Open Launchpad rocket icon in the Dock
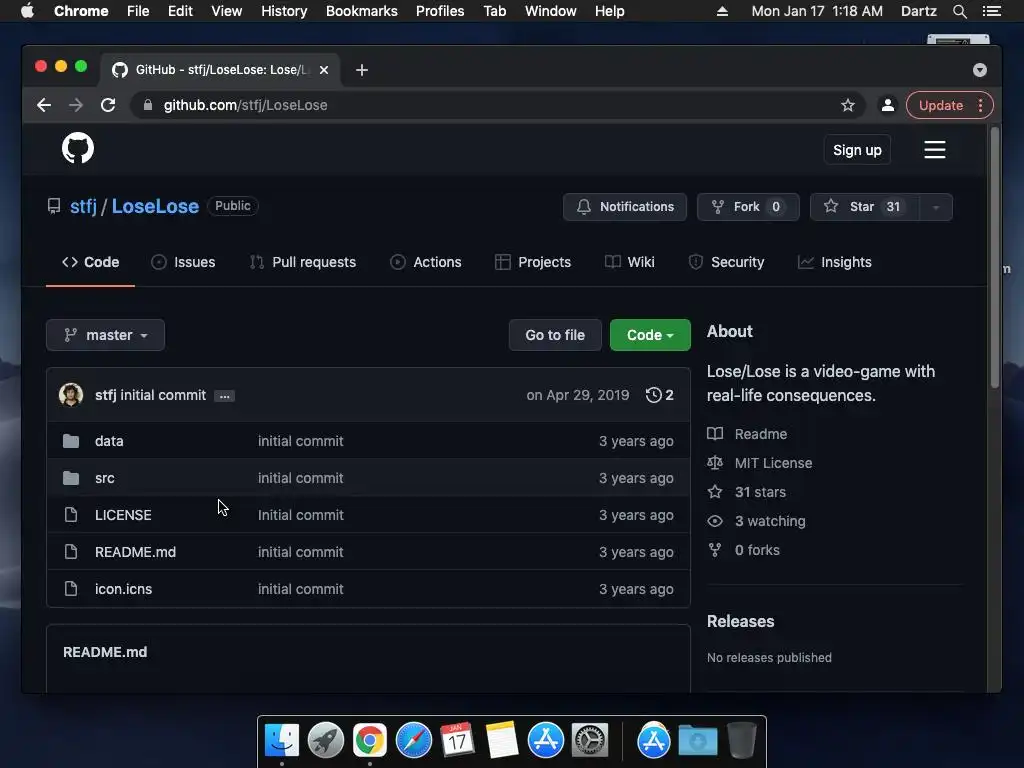This screenshot has height=768, width=1024. (325, 741)
